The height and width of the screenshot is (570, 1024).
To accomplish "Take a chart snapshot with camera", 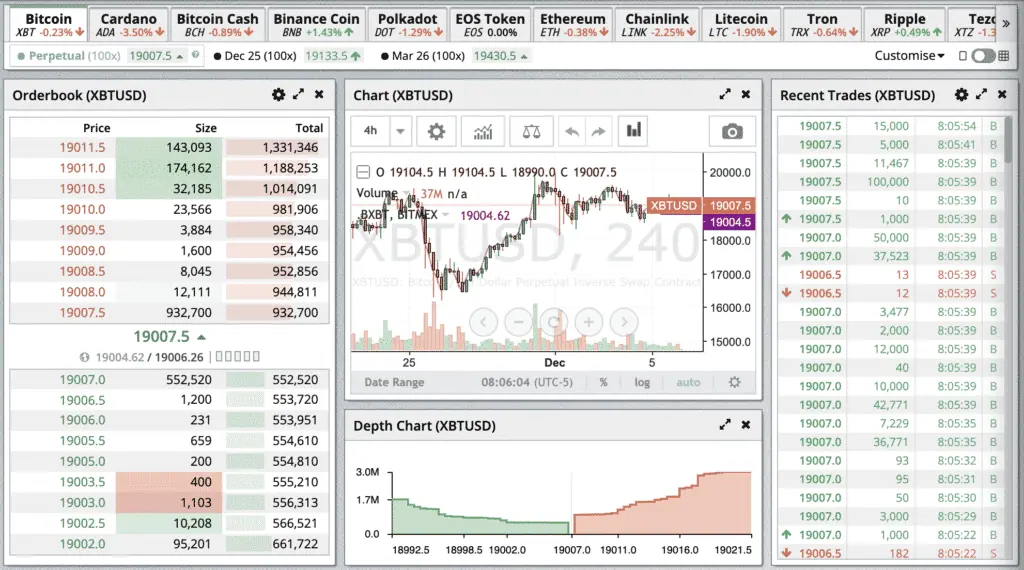I will [x=732, y=131].
